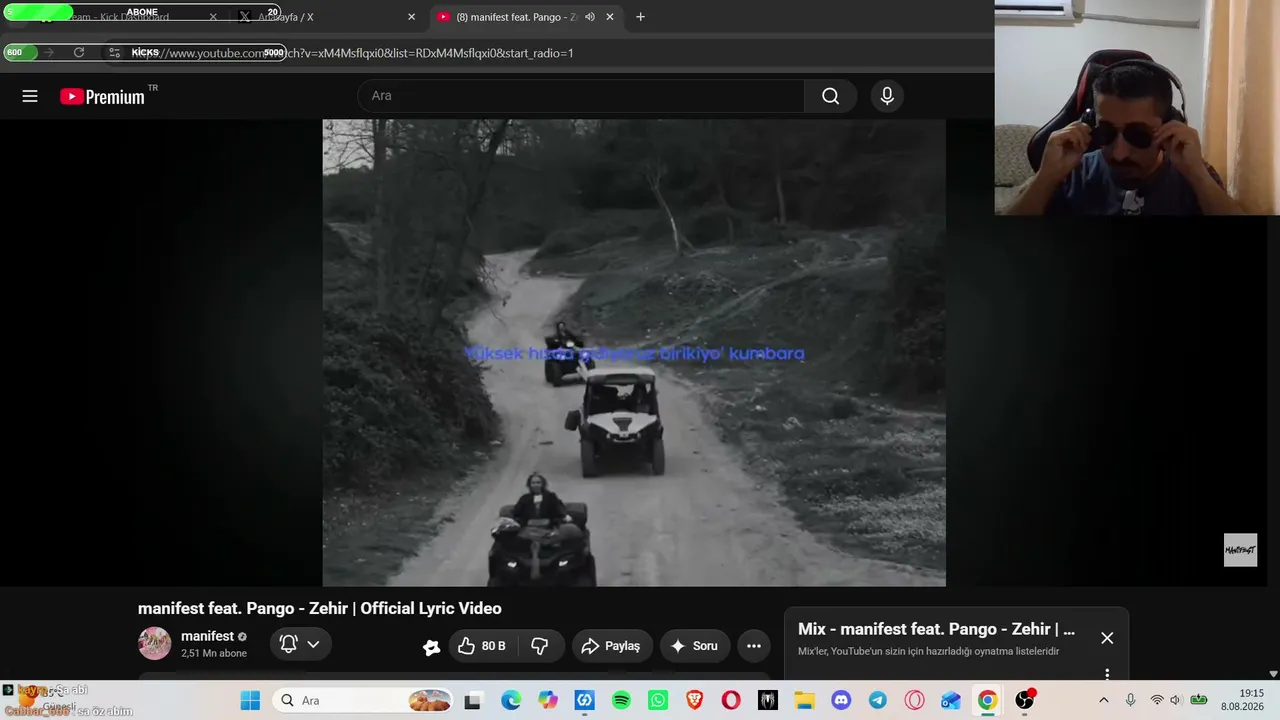
Task: Launch Opera browser from the taskbar
Action: coord(731,701)
